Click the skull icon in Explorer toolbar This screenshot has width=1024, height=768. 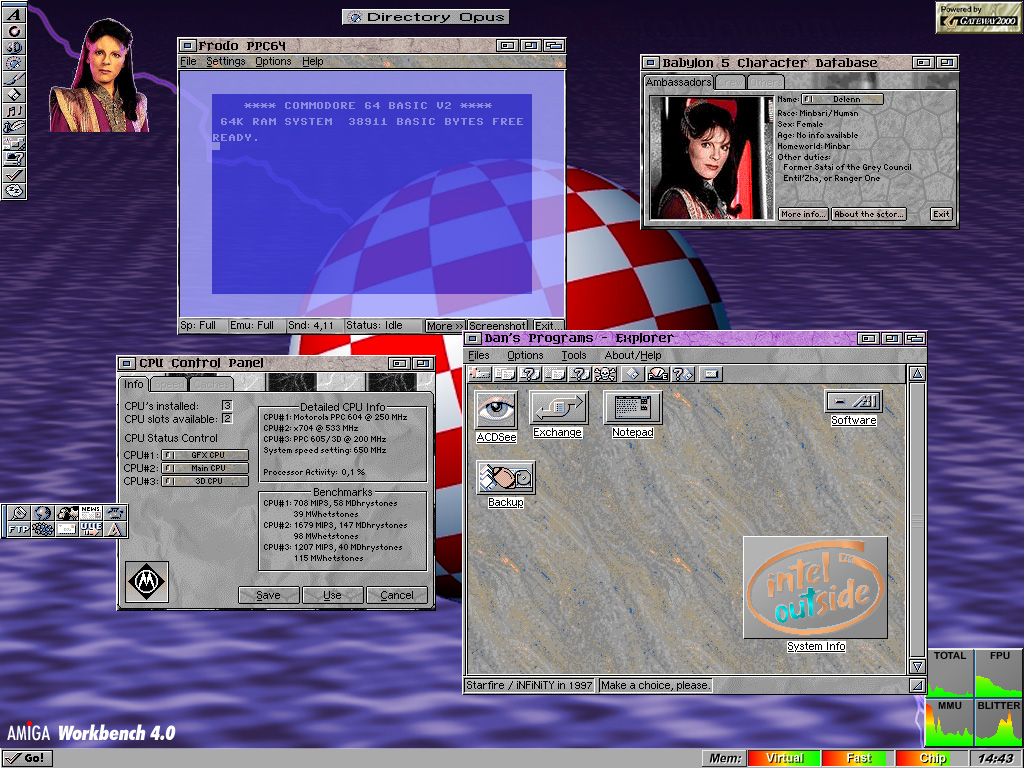604,374
